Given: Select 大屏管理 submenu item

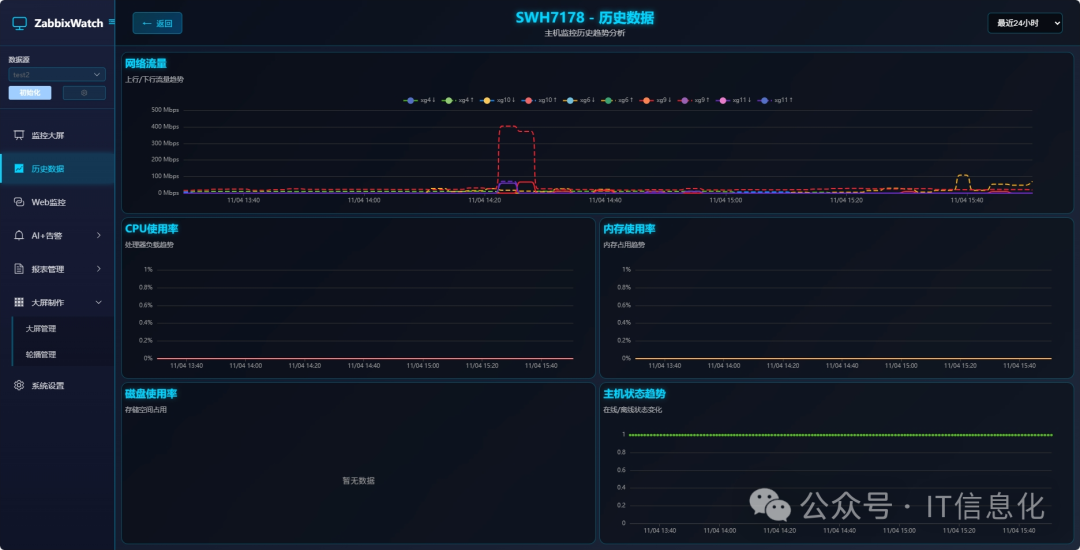Looking at the screenshot, I should tap(41, 328).
